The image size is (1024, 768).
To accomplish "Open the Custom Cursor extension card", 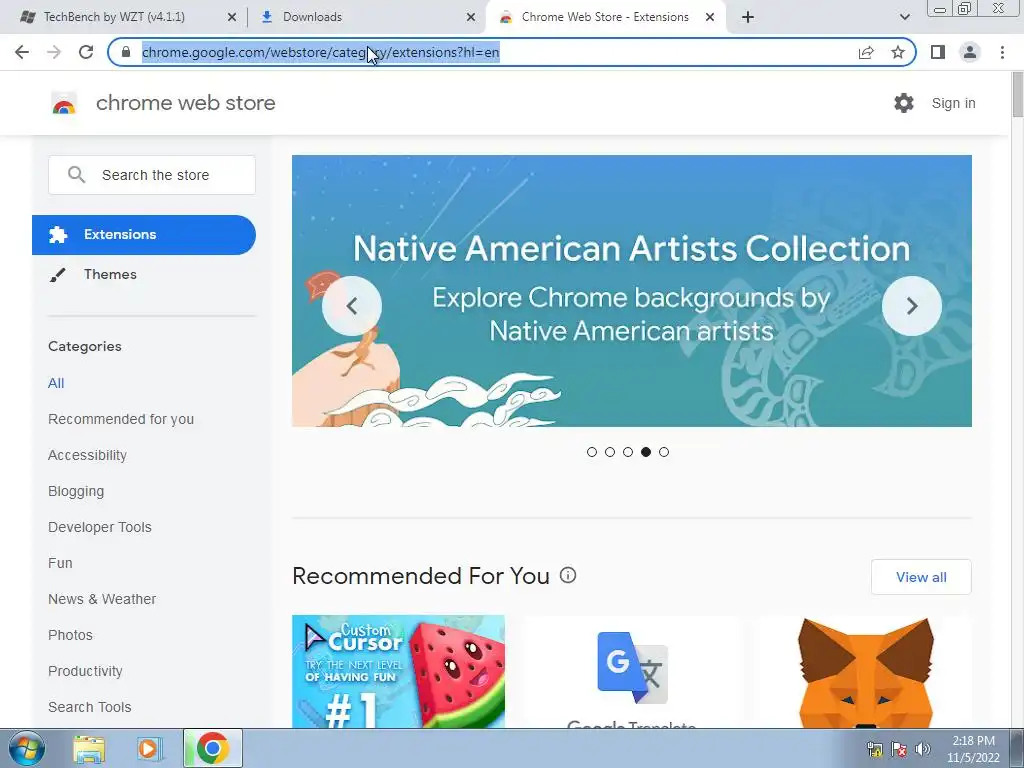I will pos(398,671).
